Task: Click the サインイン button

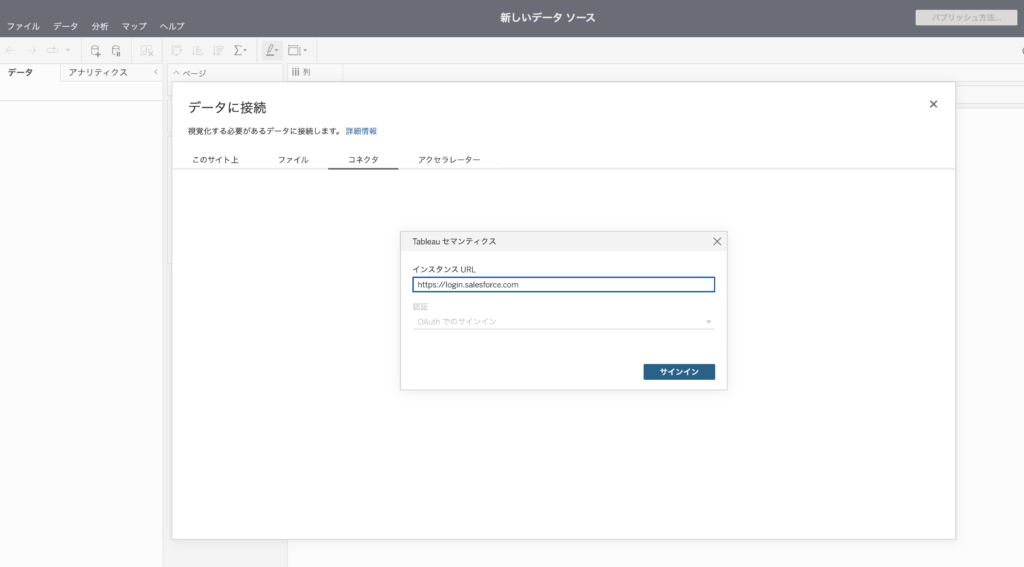Action: coord(679,372)
